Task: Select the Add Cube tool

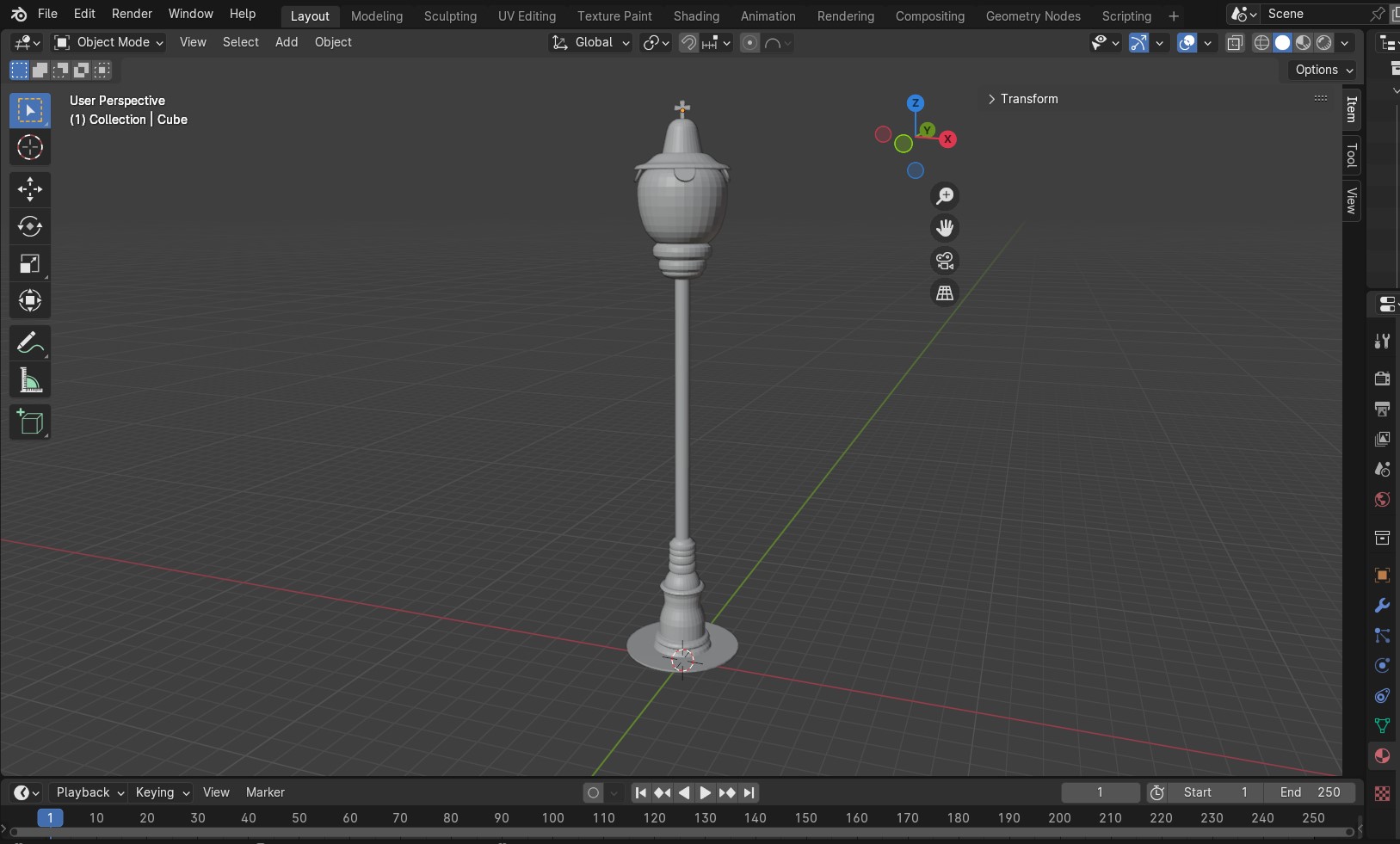Action: pyautogui.click(x=30, y=422)
